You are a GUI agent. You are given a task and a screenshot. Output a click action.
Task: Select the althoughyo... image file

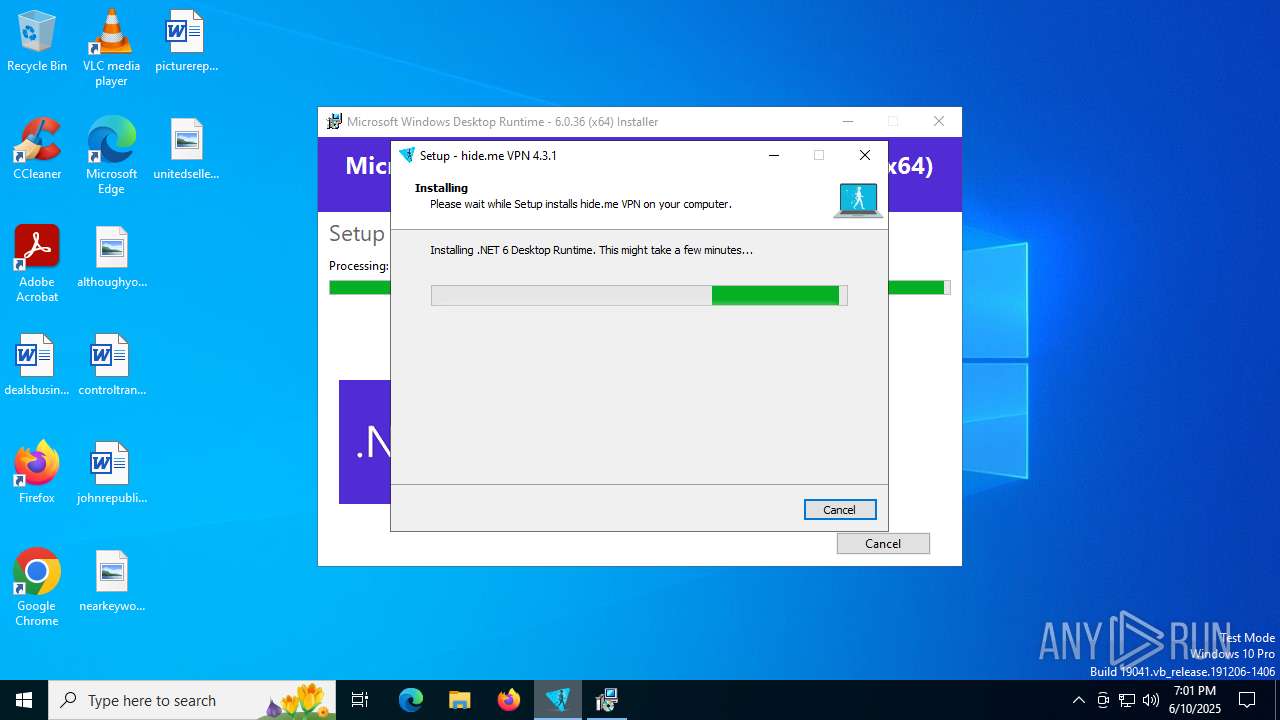(x=111, y=257)
